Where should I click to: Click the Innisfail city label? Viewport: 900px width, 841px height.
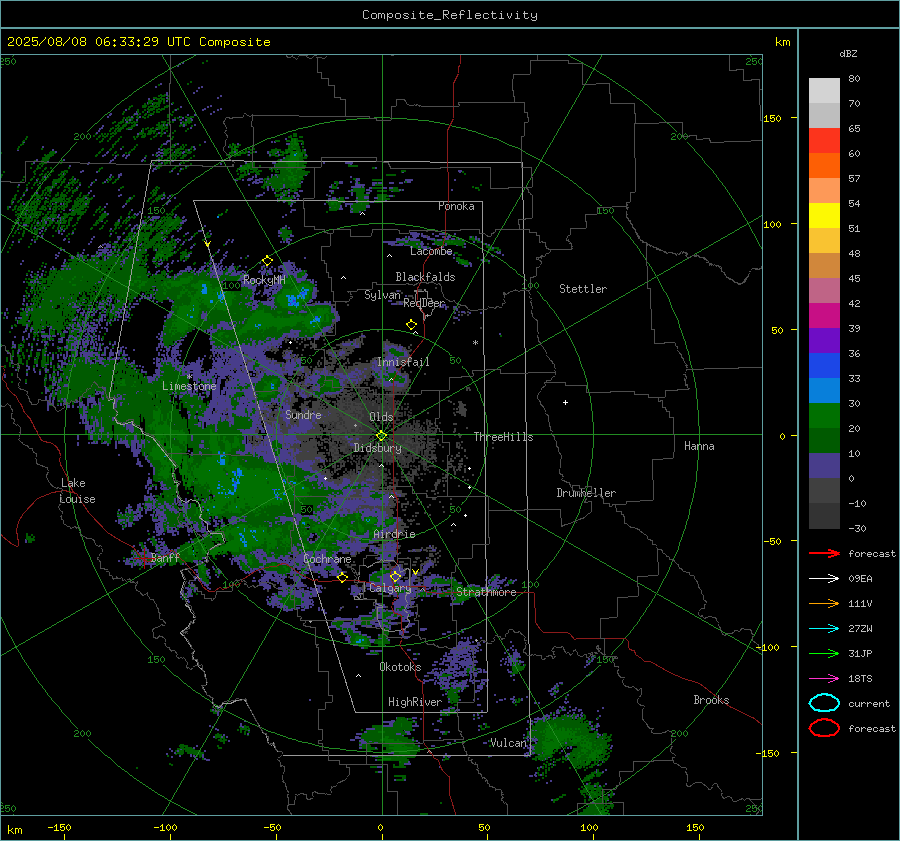pos(403,362)
